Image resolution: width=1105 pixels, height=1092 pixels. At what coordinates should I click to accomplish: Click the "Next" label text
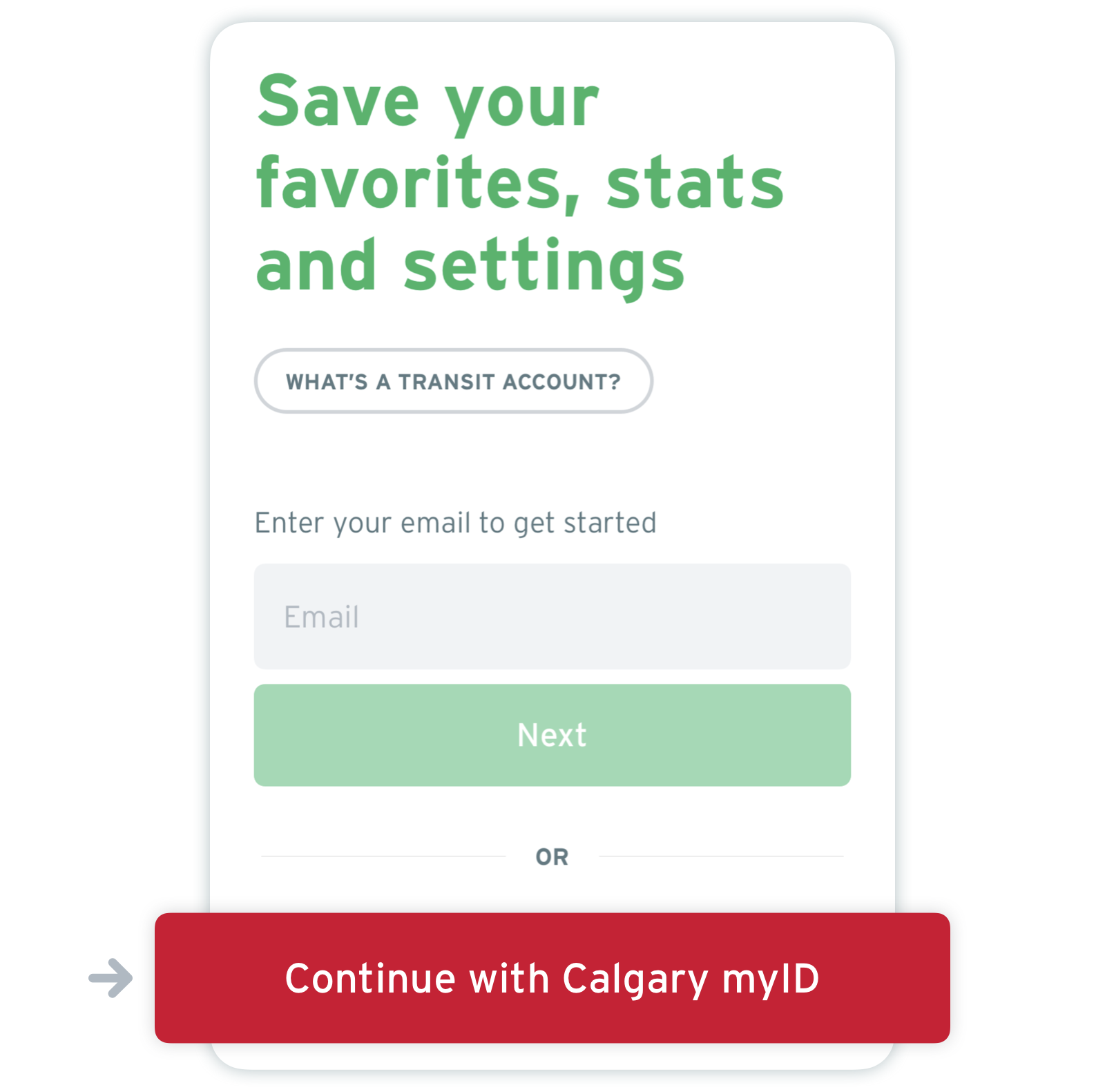(x=552, y=735)
